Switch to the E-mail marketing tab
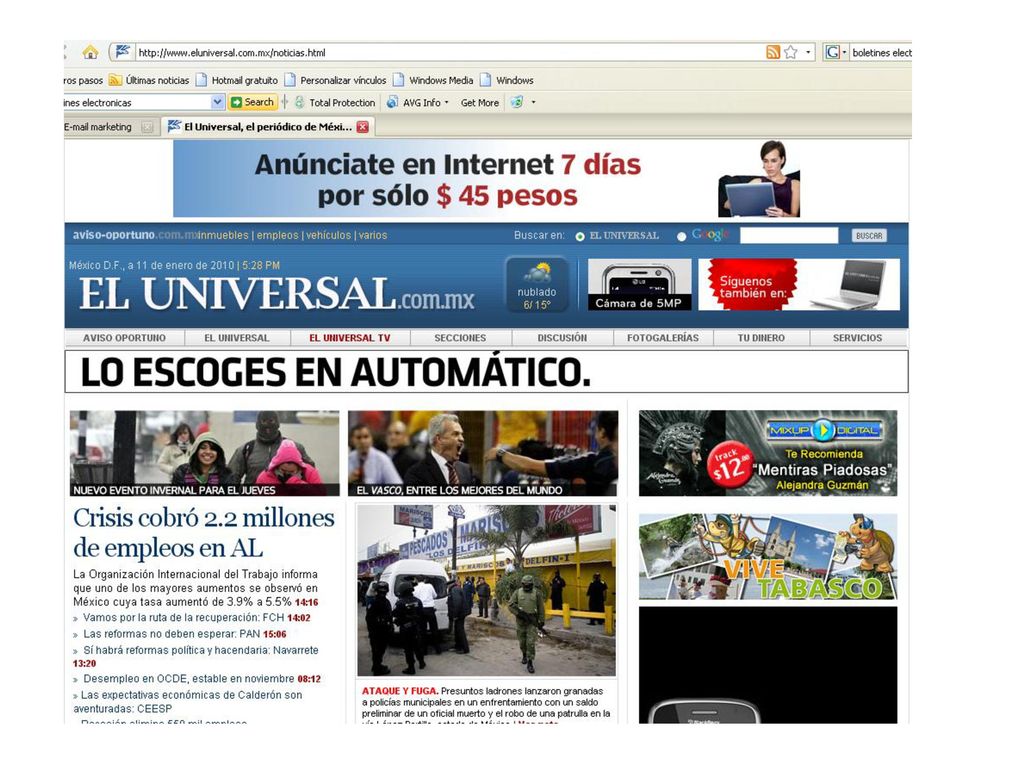 click(97, 127)
